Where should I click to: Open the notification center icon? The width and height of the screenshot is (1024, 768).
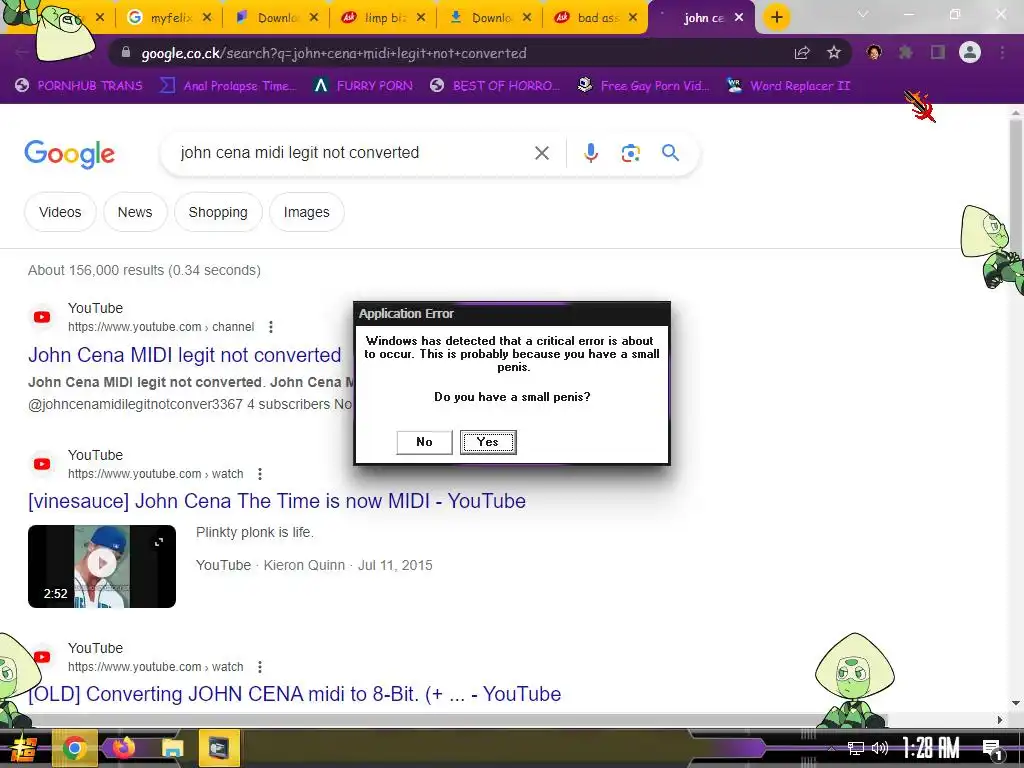tap(992, 749)
